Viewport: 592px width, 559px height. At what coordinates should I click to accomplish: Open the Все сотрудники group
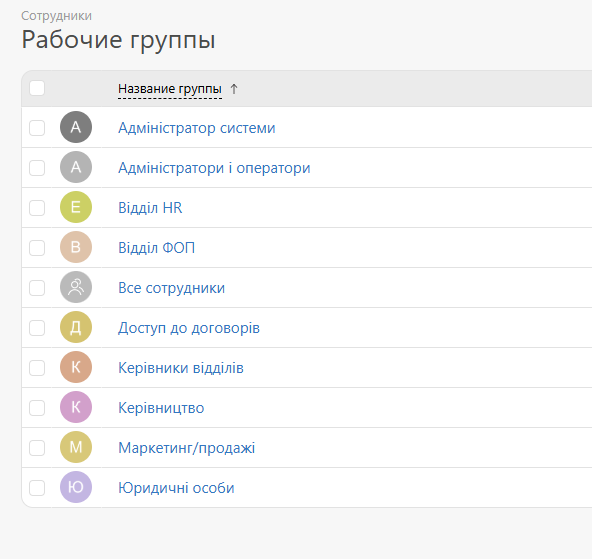coord(171,288)
